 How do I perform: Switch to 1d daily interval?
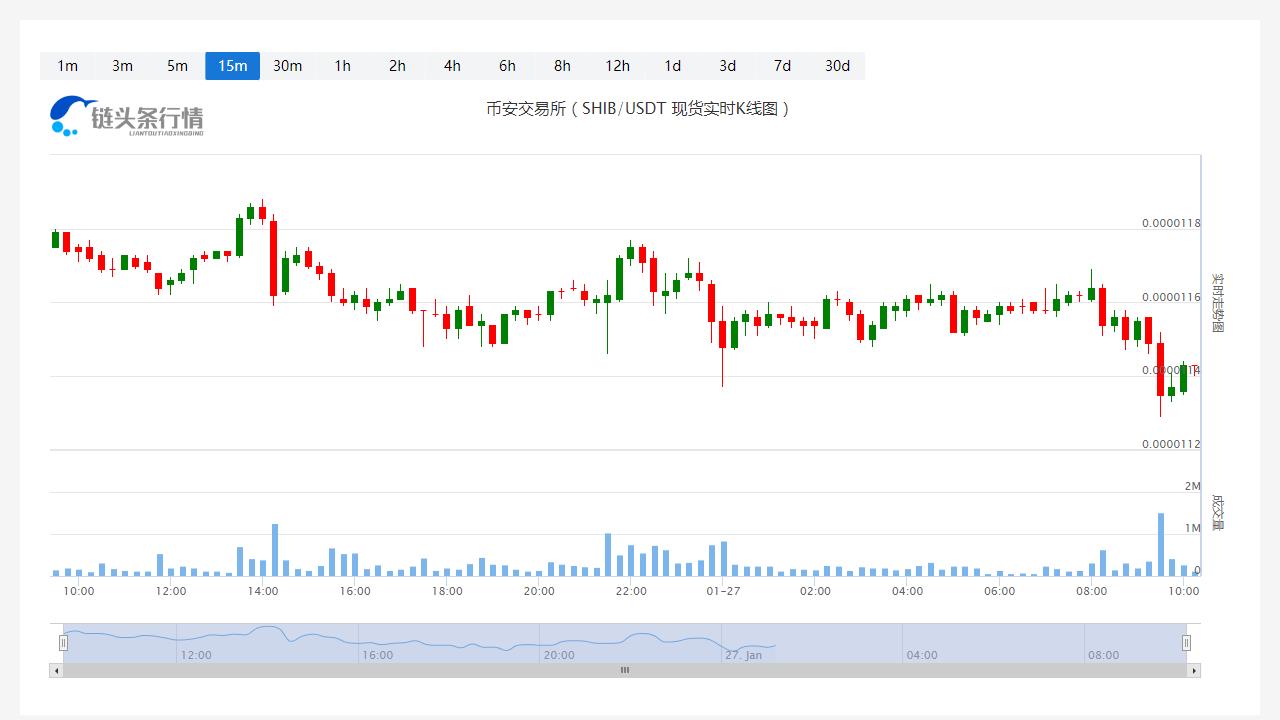click(x=672, y=66)
